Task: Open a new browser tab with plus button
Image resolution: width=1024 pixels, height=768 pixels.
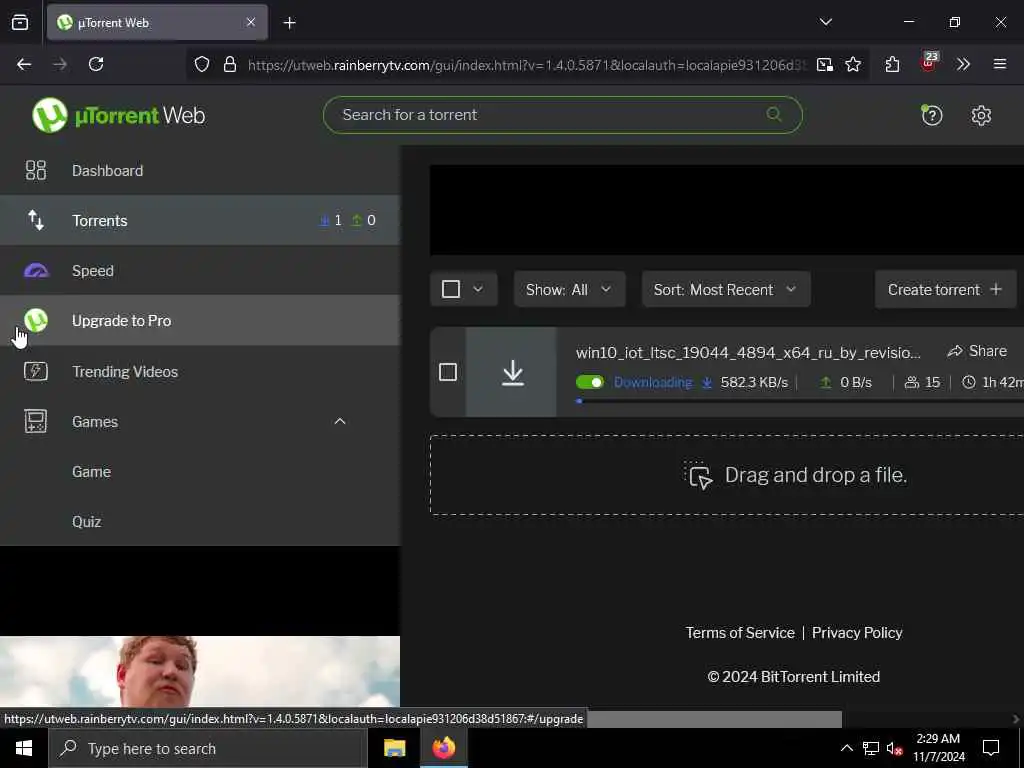Action: coord(289,23)
